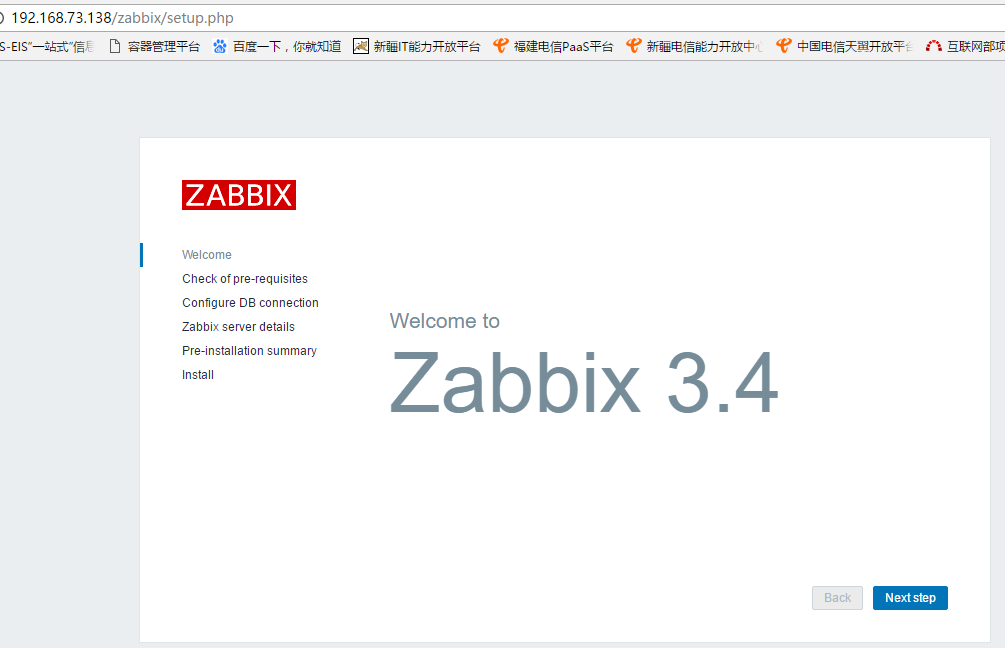This screenshot has height=648, width=1005.
Task: Click the Baidu paw bookmark icon
Action: pos(220,46)
